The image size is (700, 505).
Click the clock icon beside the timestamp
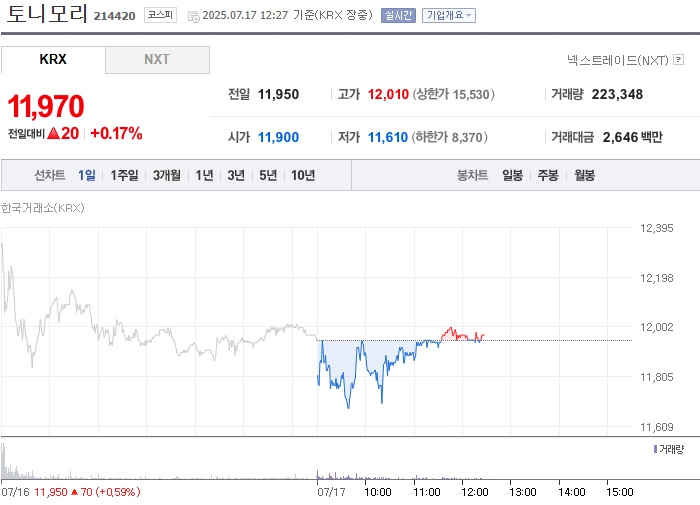coord(193,17)
